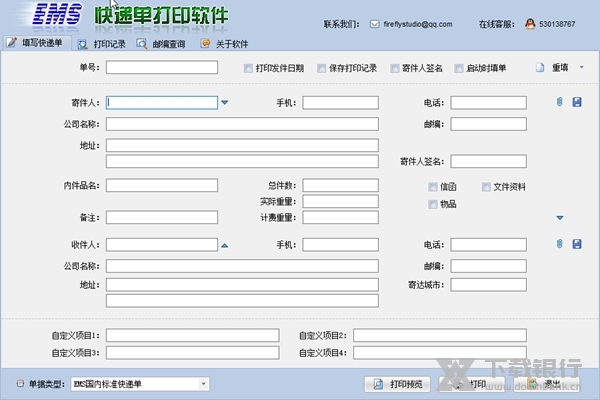Click the 备注 field
This screenshot has width=600, height=400.
[x=162, y=217]
